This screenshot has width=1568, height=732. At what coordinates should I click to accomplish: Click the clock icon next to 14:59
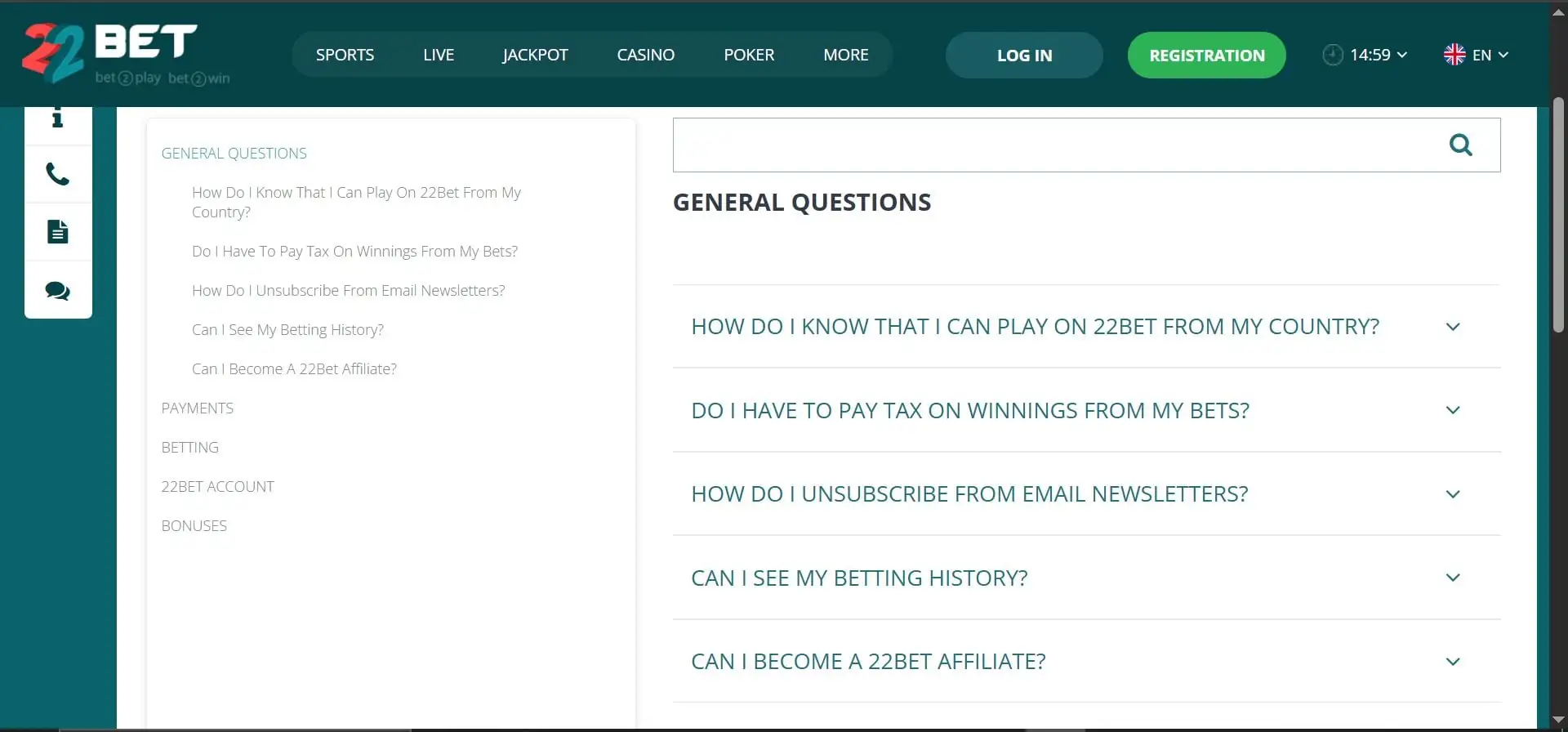click(x=1332, y=55)
